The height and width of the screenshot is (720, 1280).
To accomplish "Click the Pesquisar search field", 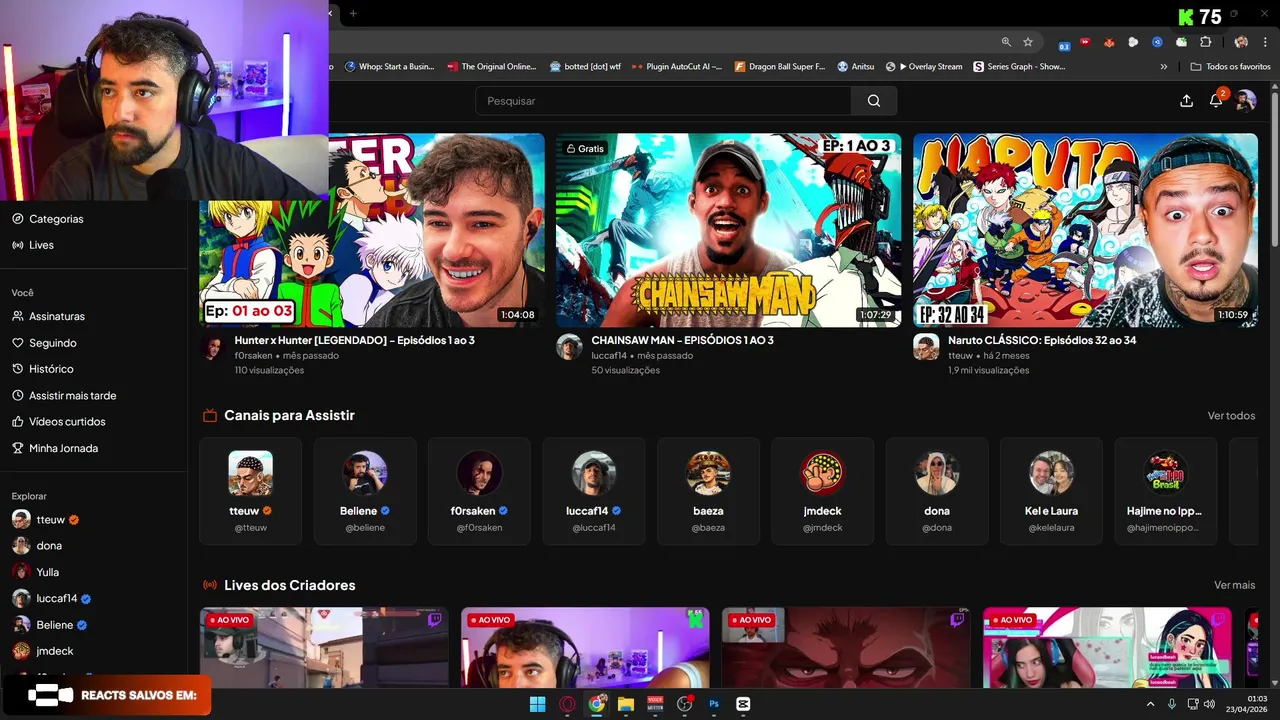I will (x=664, y=101).
